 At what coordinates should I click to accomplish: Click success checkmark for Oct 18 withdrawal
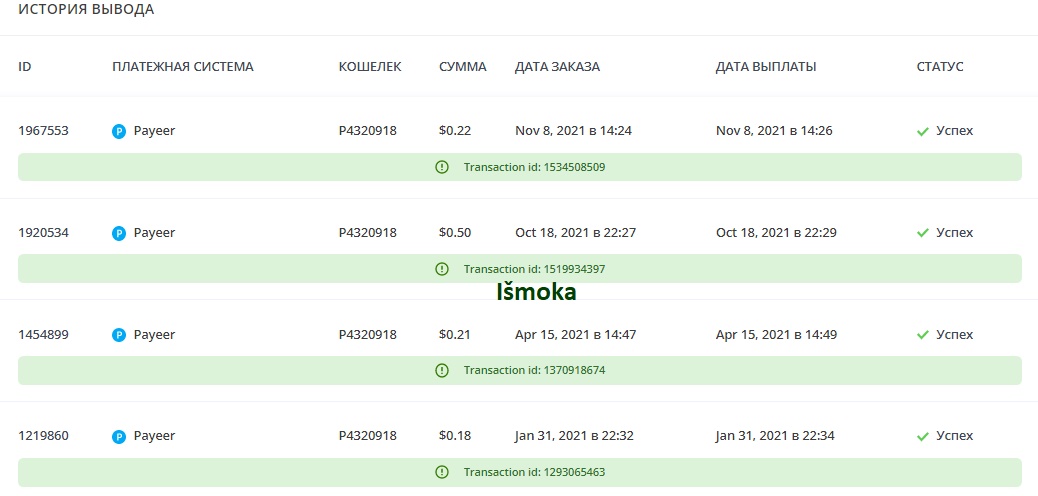[923, 233]
